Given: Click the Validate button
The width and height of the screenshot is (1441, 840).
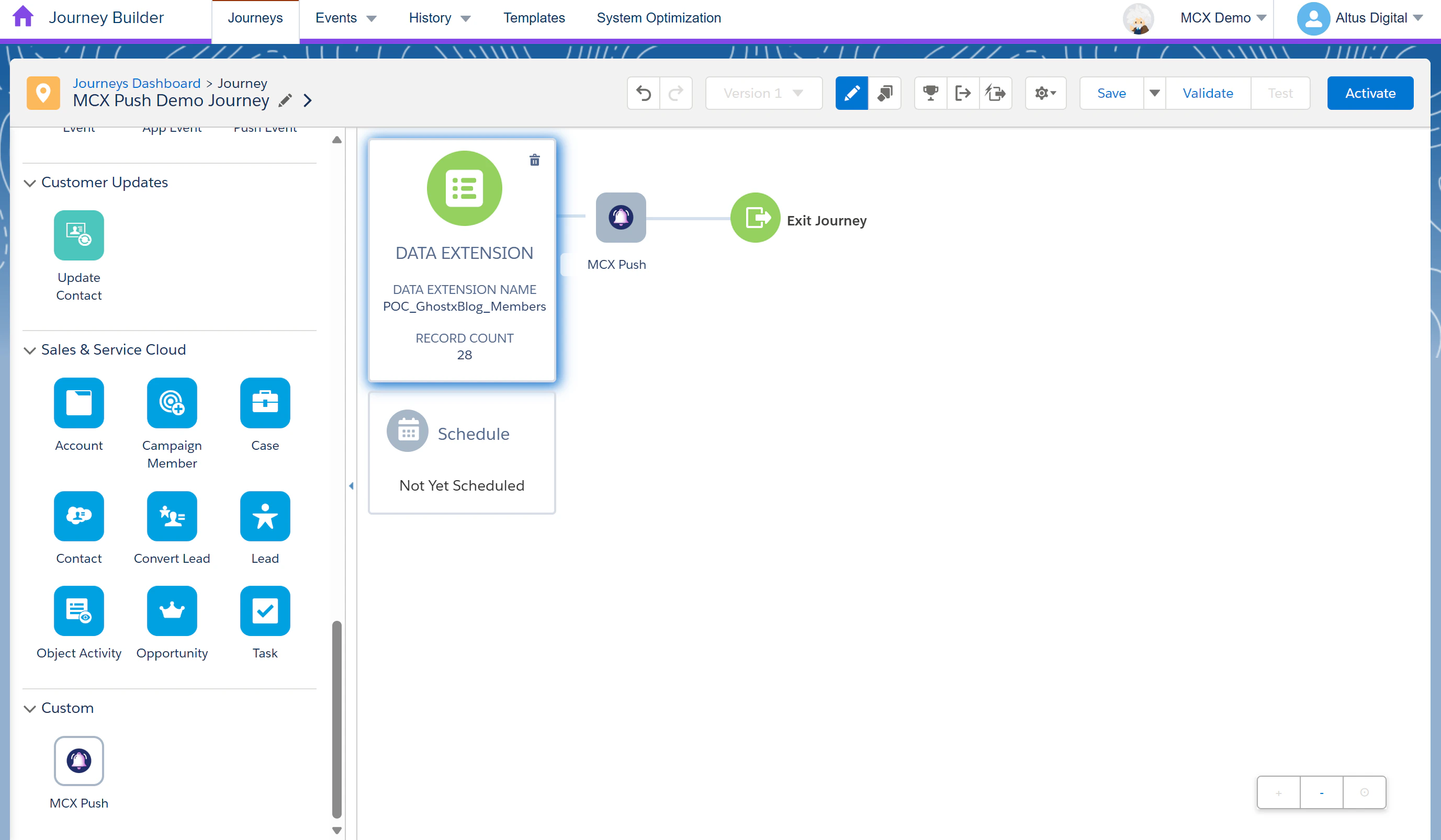Looking at the screenshot, I should click(1208, 93).
